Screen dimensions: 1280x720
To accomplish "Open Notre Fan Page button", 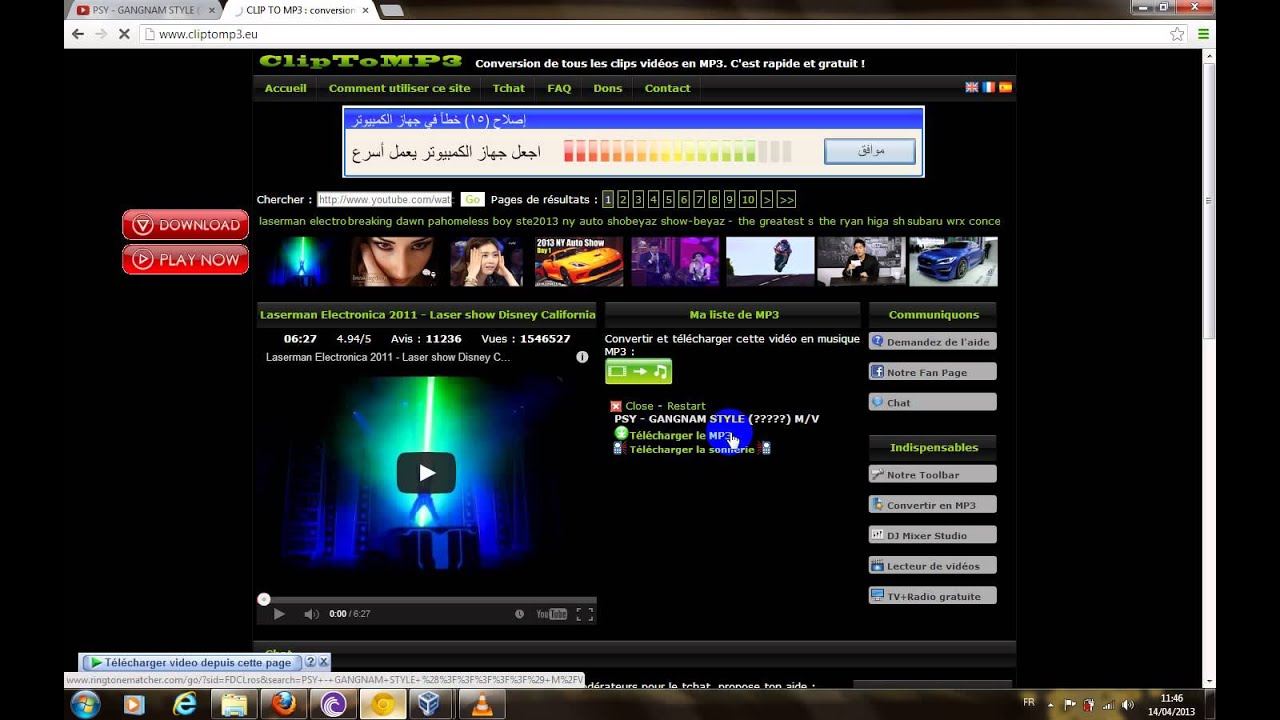I will coord(932,372).
